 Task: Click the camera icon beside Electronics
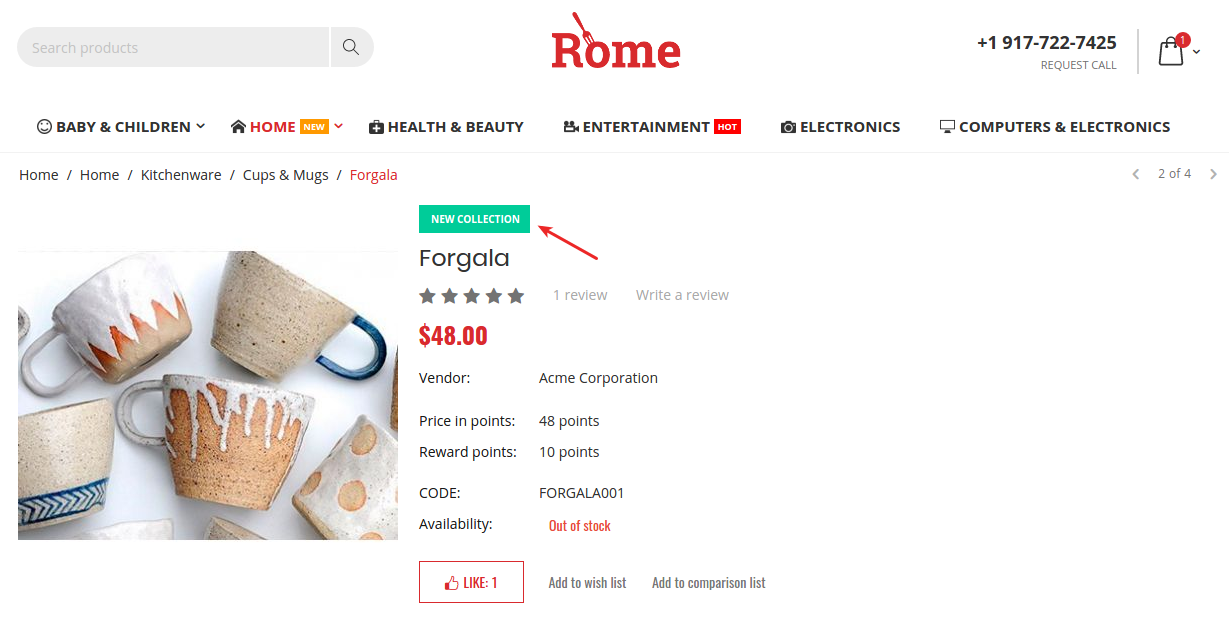pyautogui.click(x=788, y=127)
